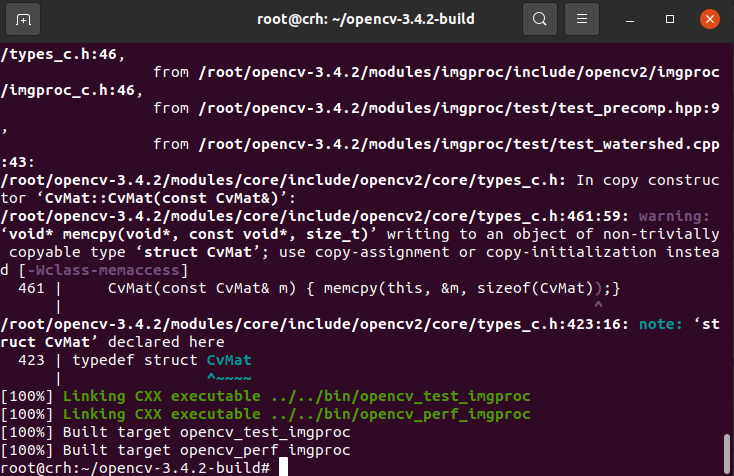This screenshot has width=734, height=476.
Task: Open a new terminal tab
Action: [x=23, y=19]
